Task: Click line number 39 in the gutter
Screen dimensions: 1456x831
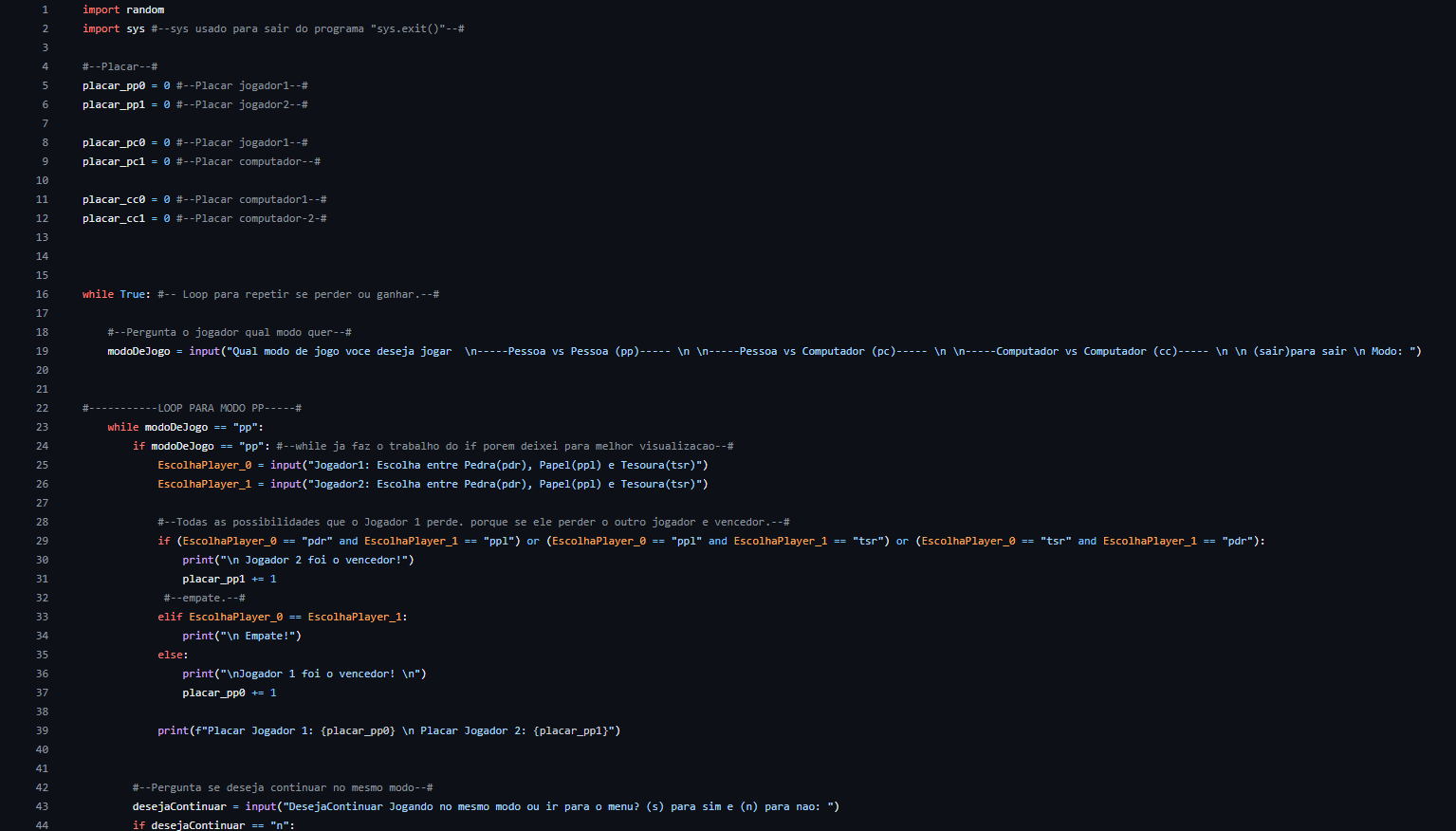Action: tap(42, 730)
